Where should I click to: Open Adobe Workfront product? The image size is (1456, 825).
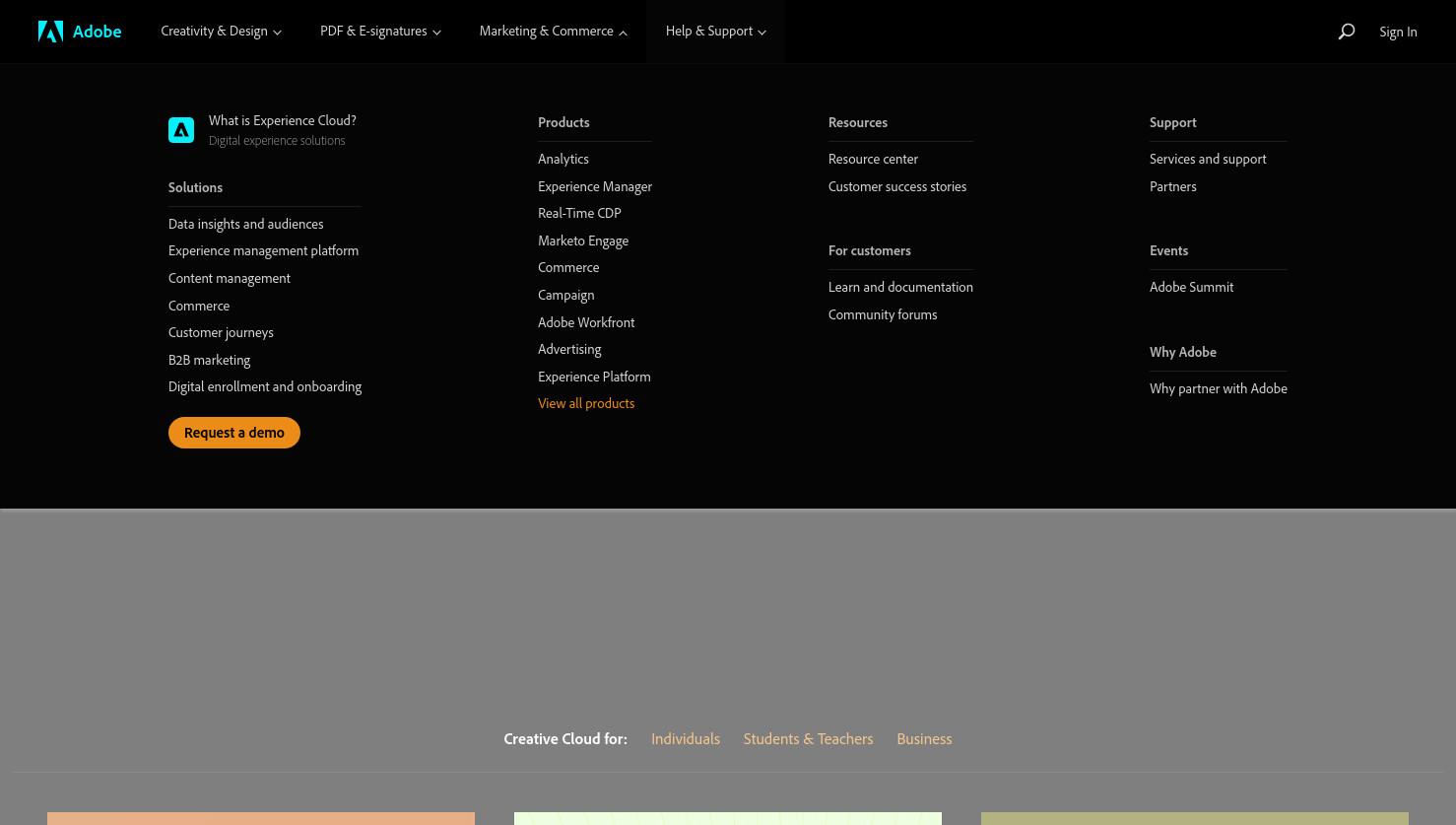(x=586, y=322)
